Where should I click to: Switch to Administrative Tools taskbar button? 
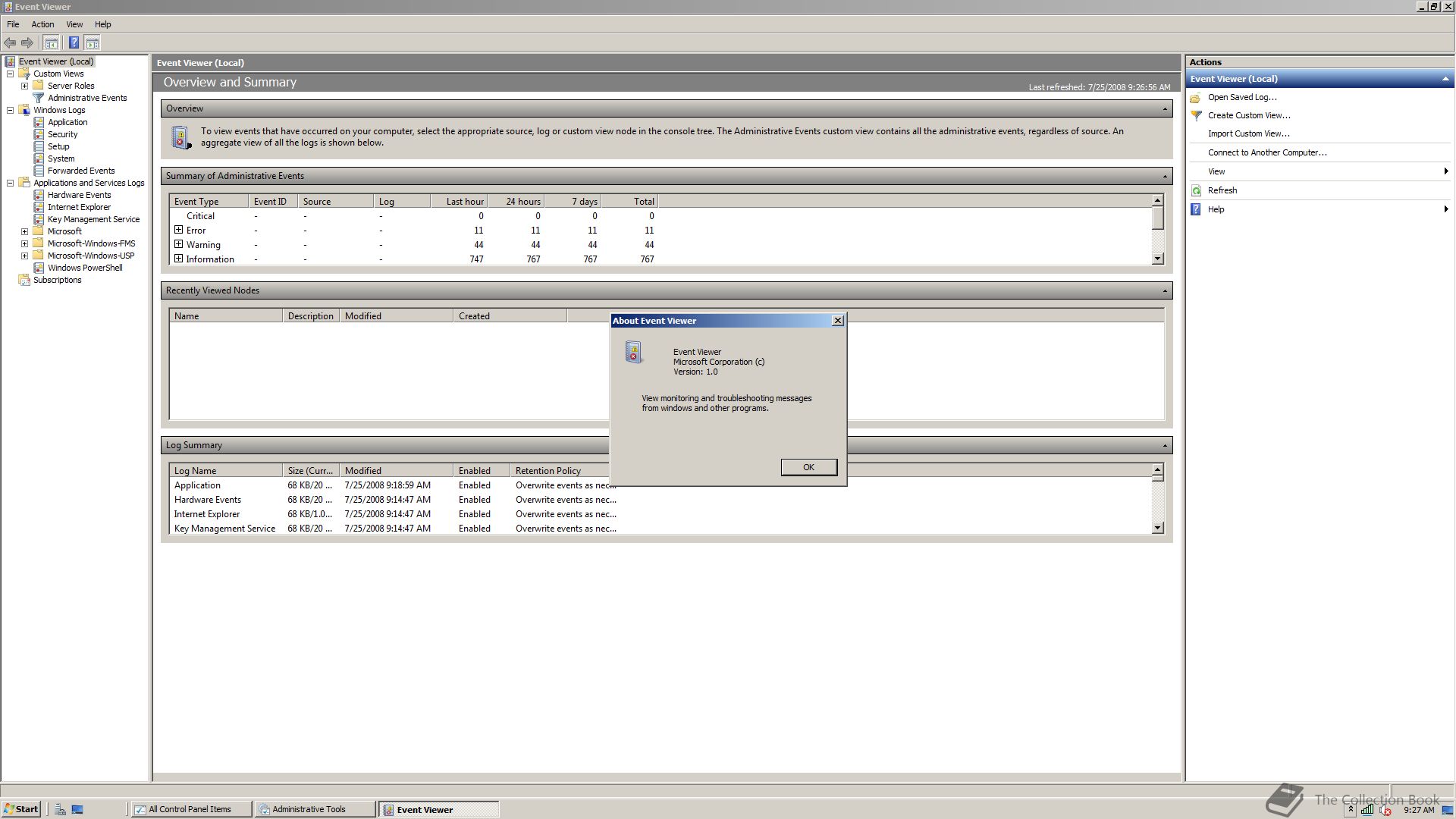315,809
